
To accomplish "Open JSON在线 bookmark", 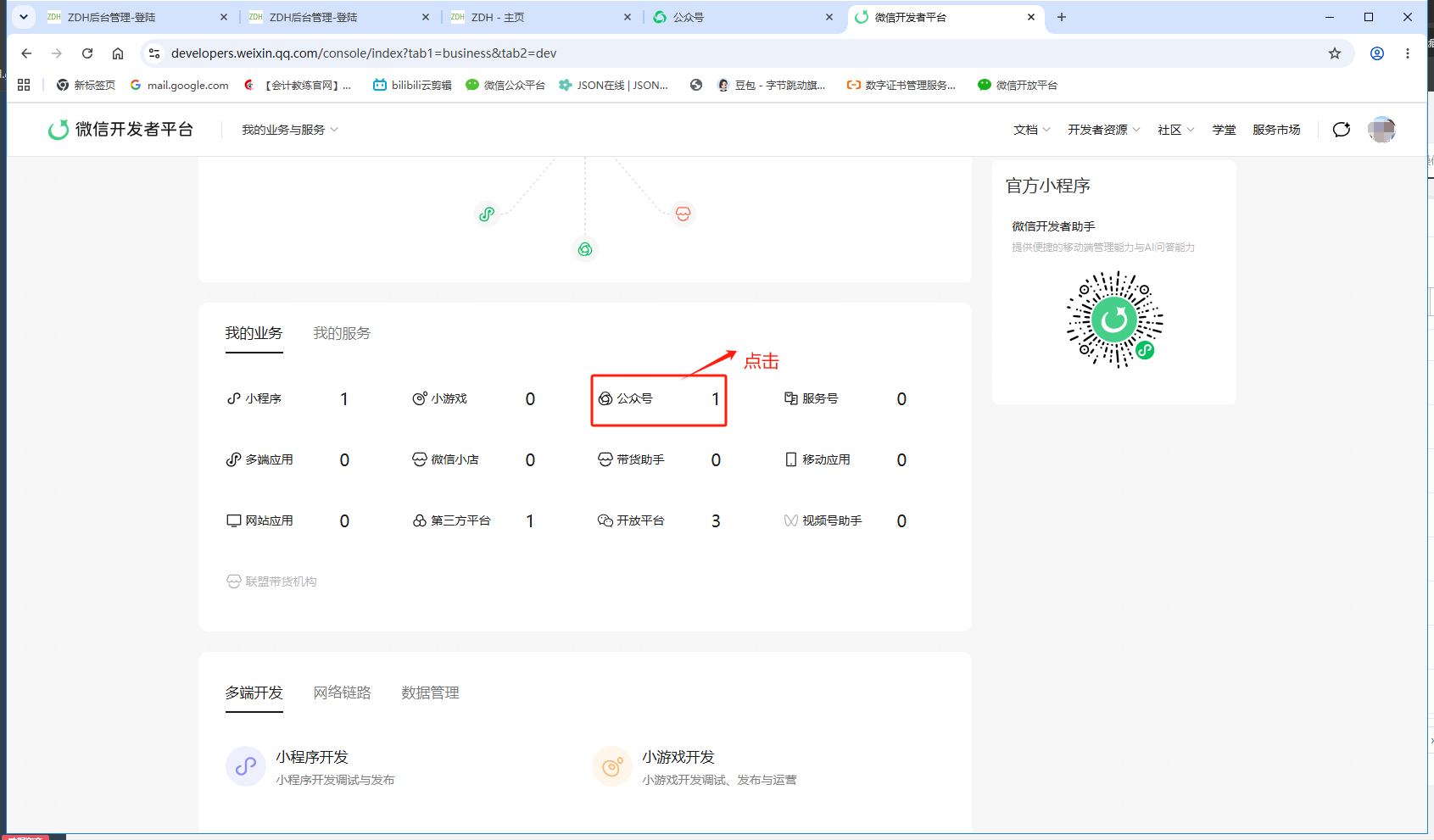I will [x=613, y=85].
